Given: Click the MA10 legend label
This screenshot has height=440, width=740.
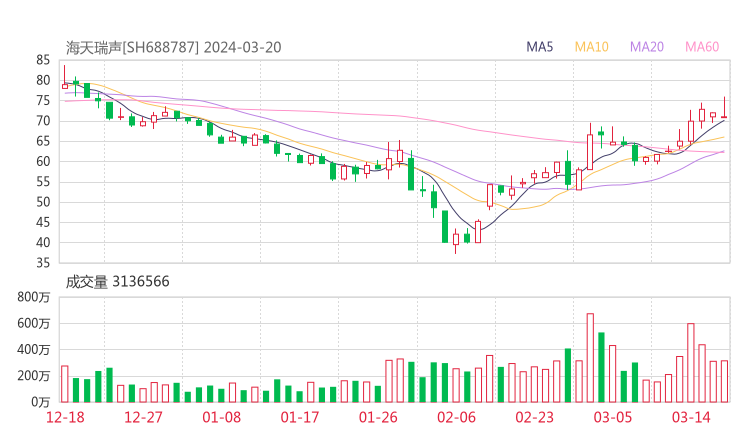Looking at the screenshot, I should (591, 47).
